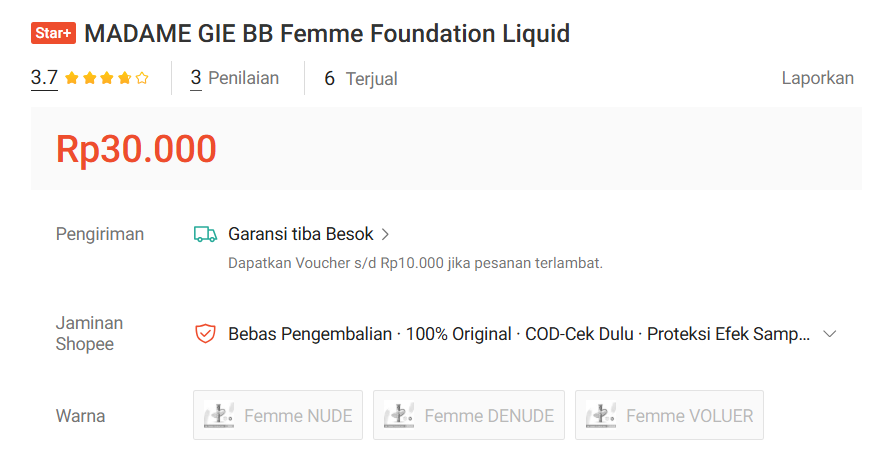
Task: Open the Garansi tiba Besok right chevron
Action: (386, 235)
